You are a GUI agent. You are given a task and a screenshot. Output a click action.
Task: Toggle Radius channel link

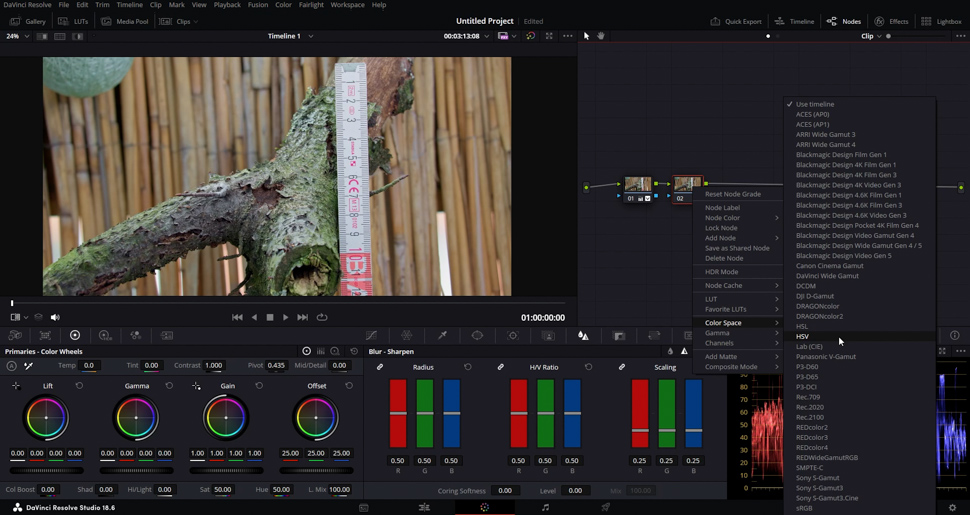pos(380,367)
